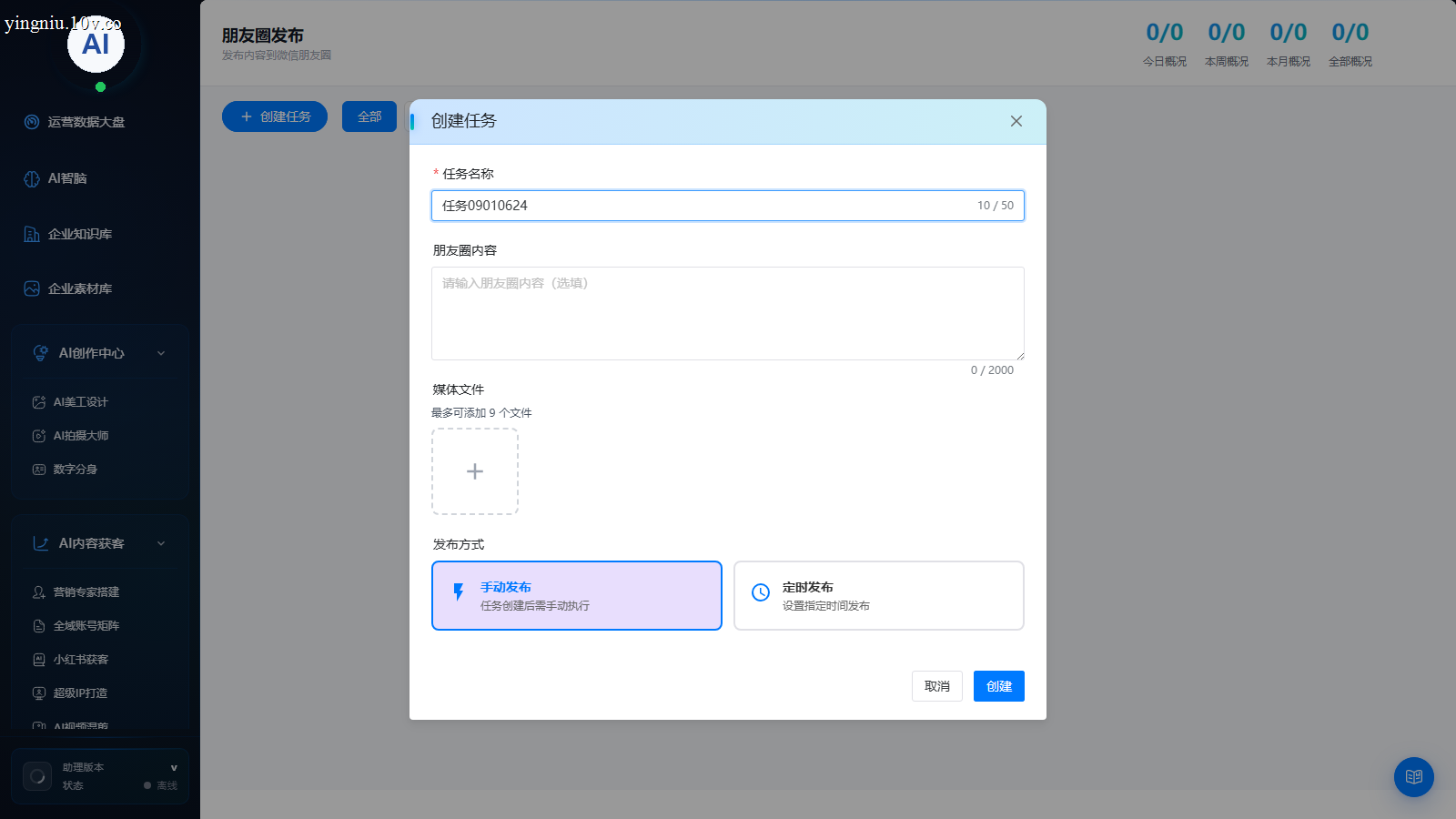The height and width of the screenshot is (819, 1456).
Task: Click 本月概况 statistic
Action: (x=1289, y=44)
